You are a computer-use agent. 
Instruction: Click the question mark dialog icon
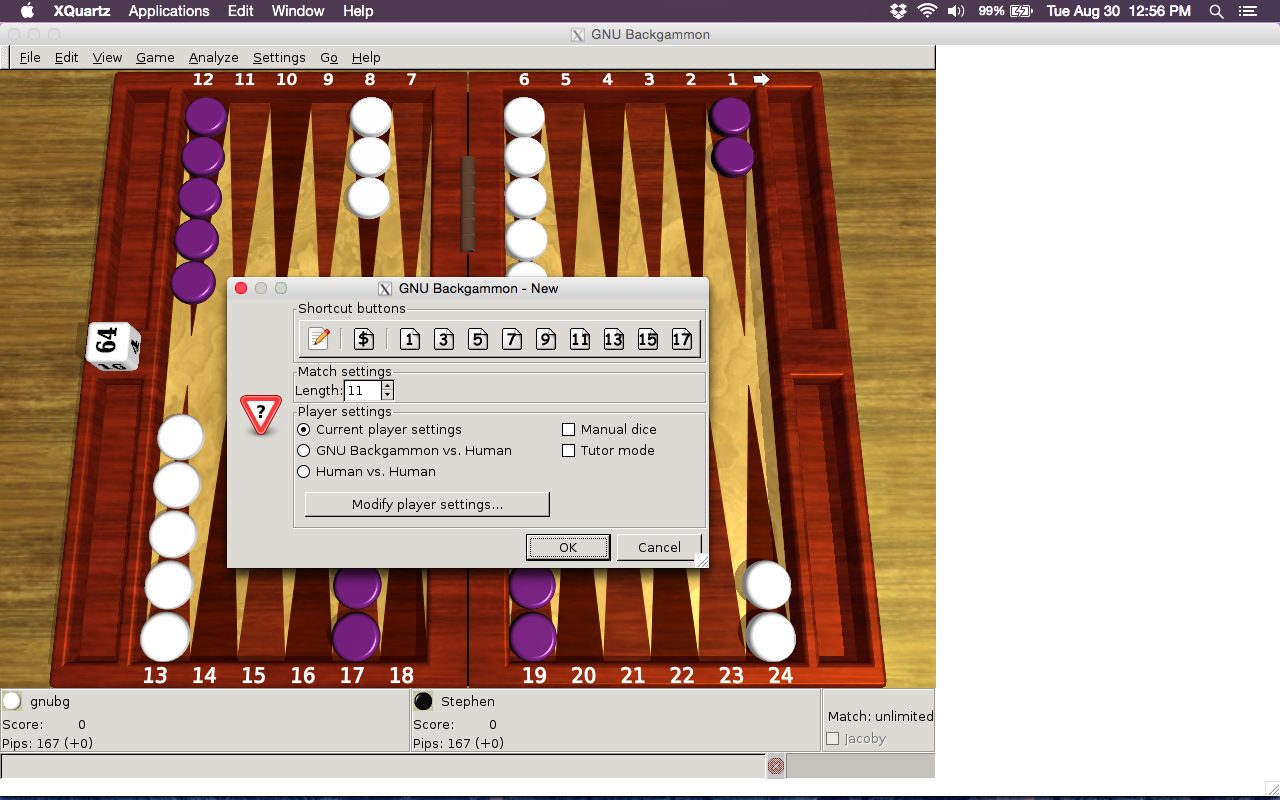click(x=261, y=413)
